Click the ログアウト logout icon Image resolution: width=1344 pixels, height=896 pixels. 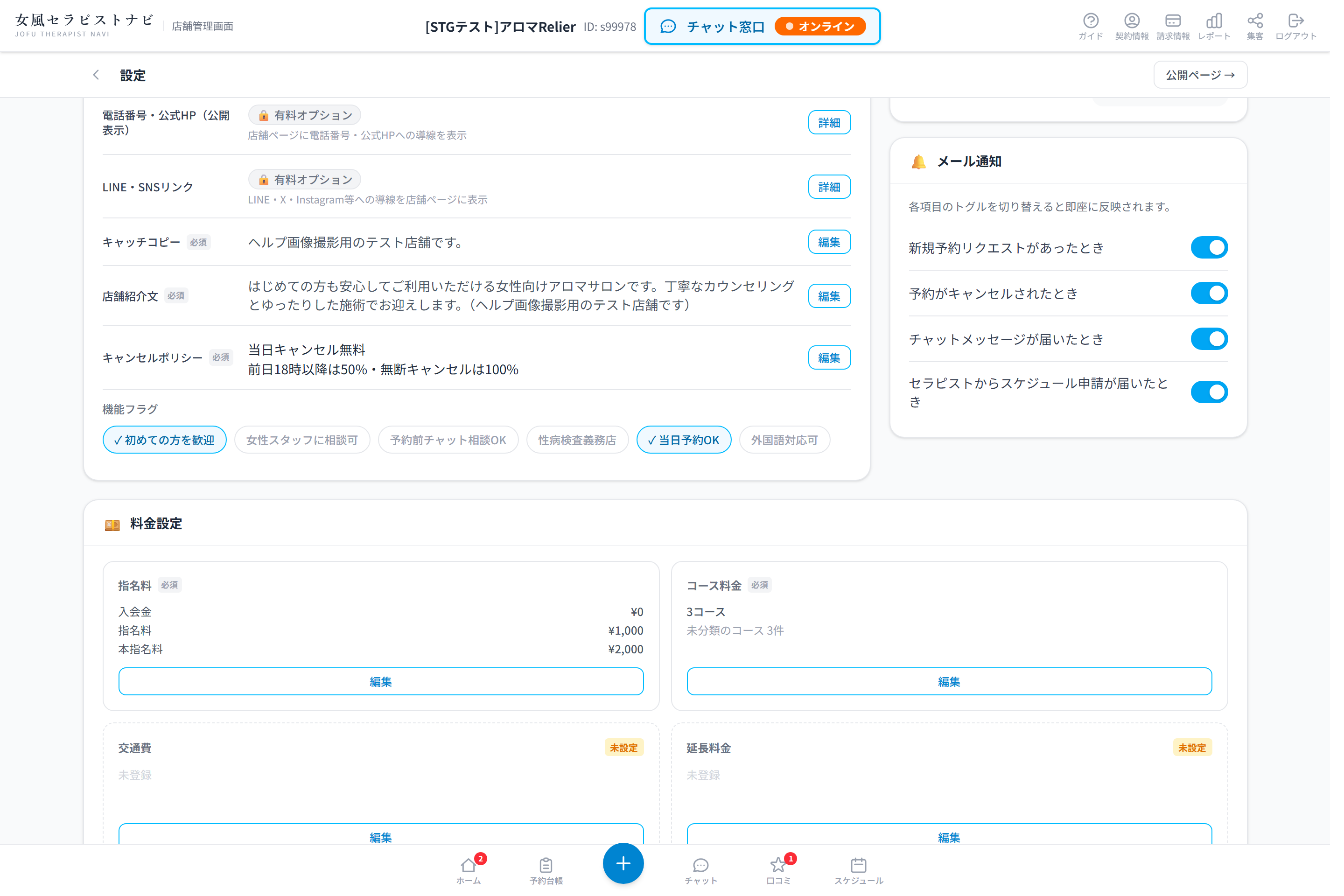(x=1309, y=26)
